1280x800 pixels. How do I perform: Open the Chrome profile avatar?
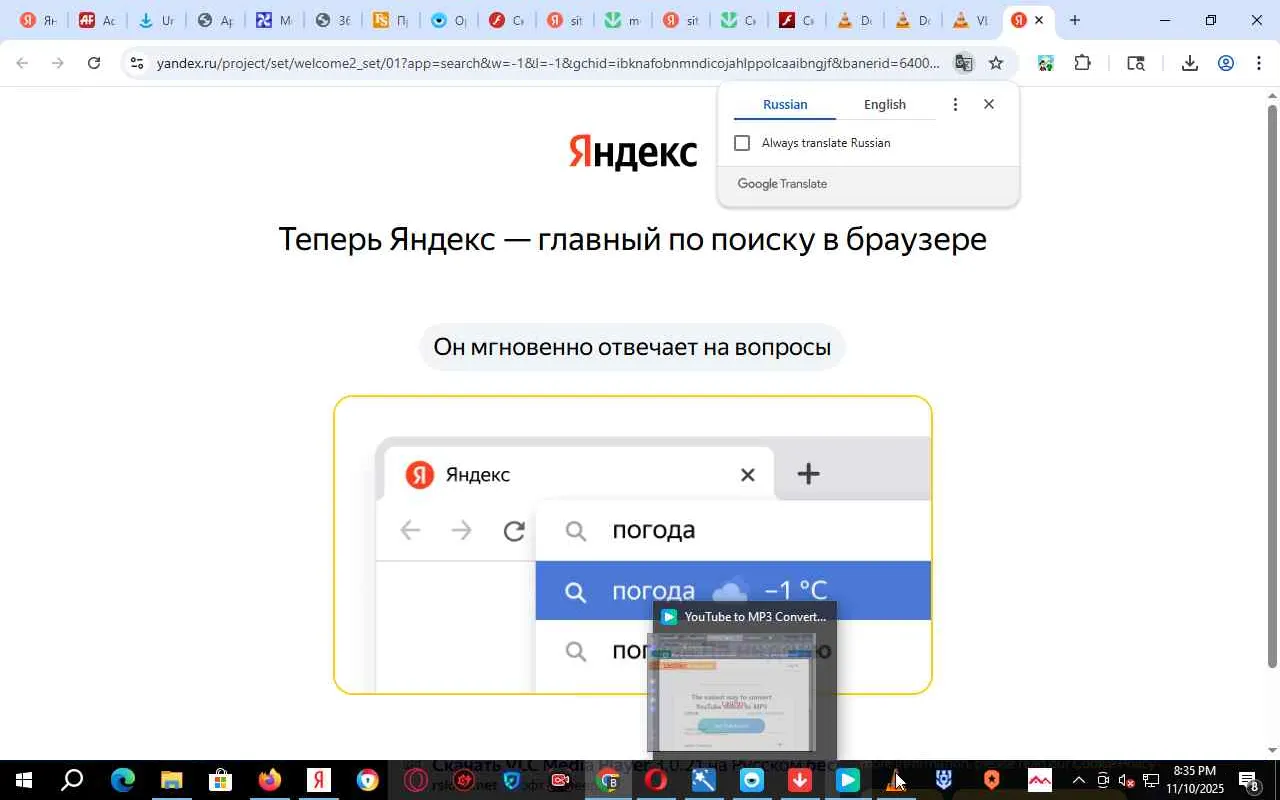coord(1226,63)
